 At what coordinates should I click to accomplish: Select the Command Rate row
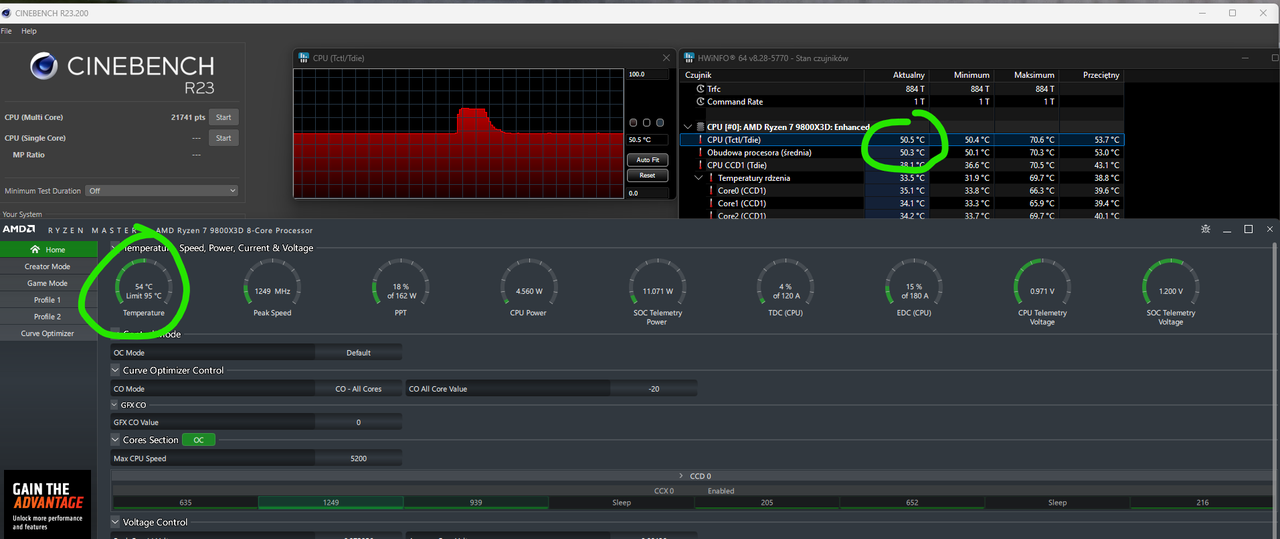(902, 102)
